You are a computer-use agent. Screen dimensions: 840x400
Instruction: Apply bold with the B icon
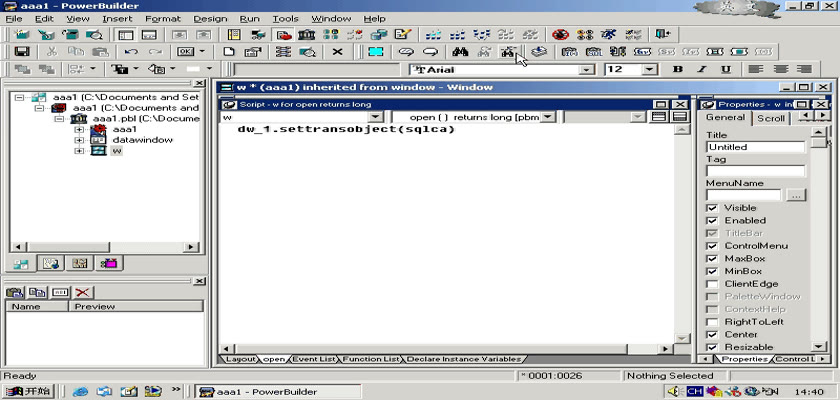pos(678,69)
